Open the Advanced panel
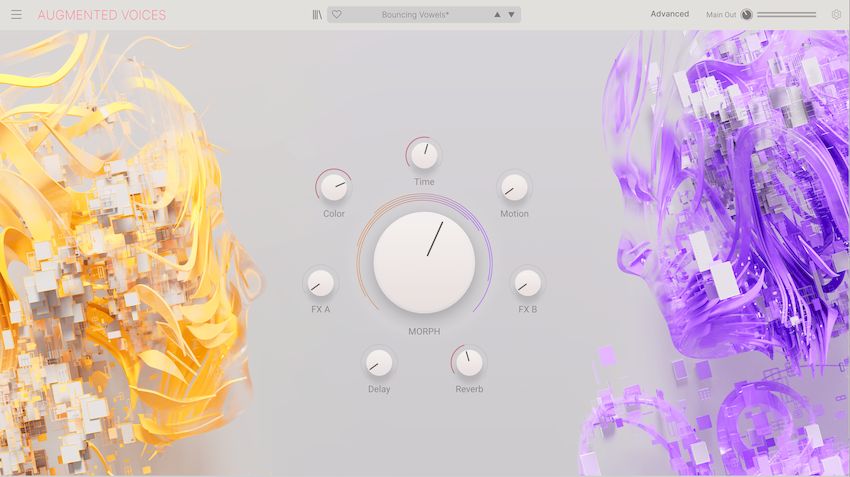This screenshot has width=850, height=477. [x=669, y=14]
